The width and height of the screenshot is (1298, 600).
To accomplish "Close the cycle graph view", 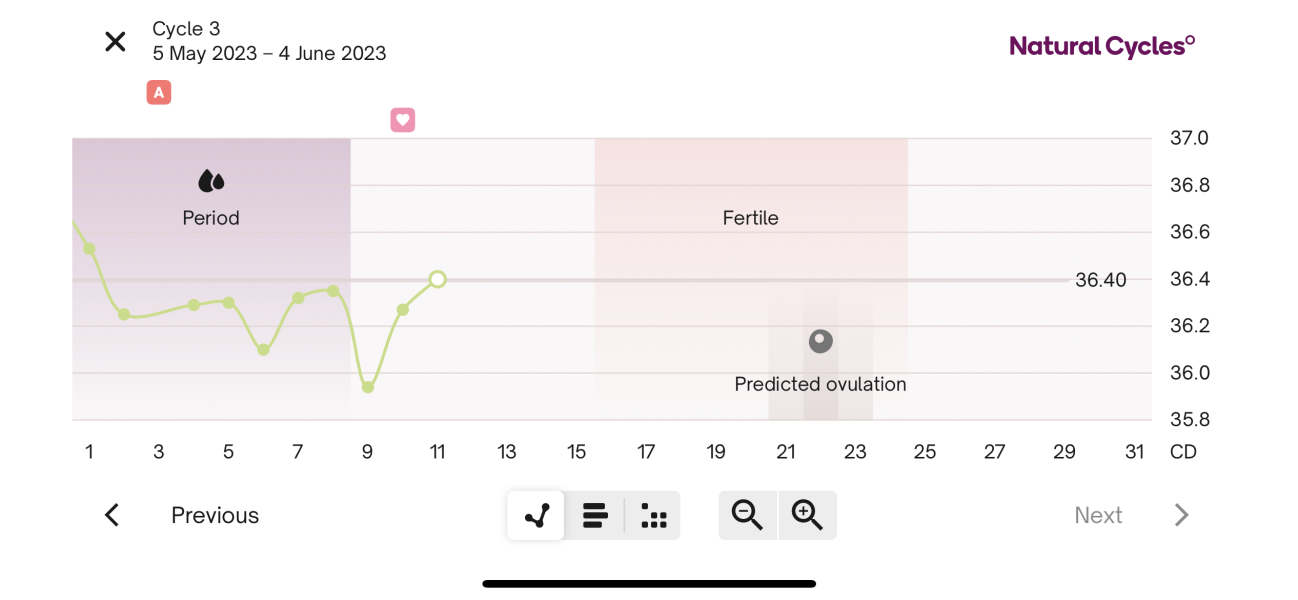I will [116, 42].
